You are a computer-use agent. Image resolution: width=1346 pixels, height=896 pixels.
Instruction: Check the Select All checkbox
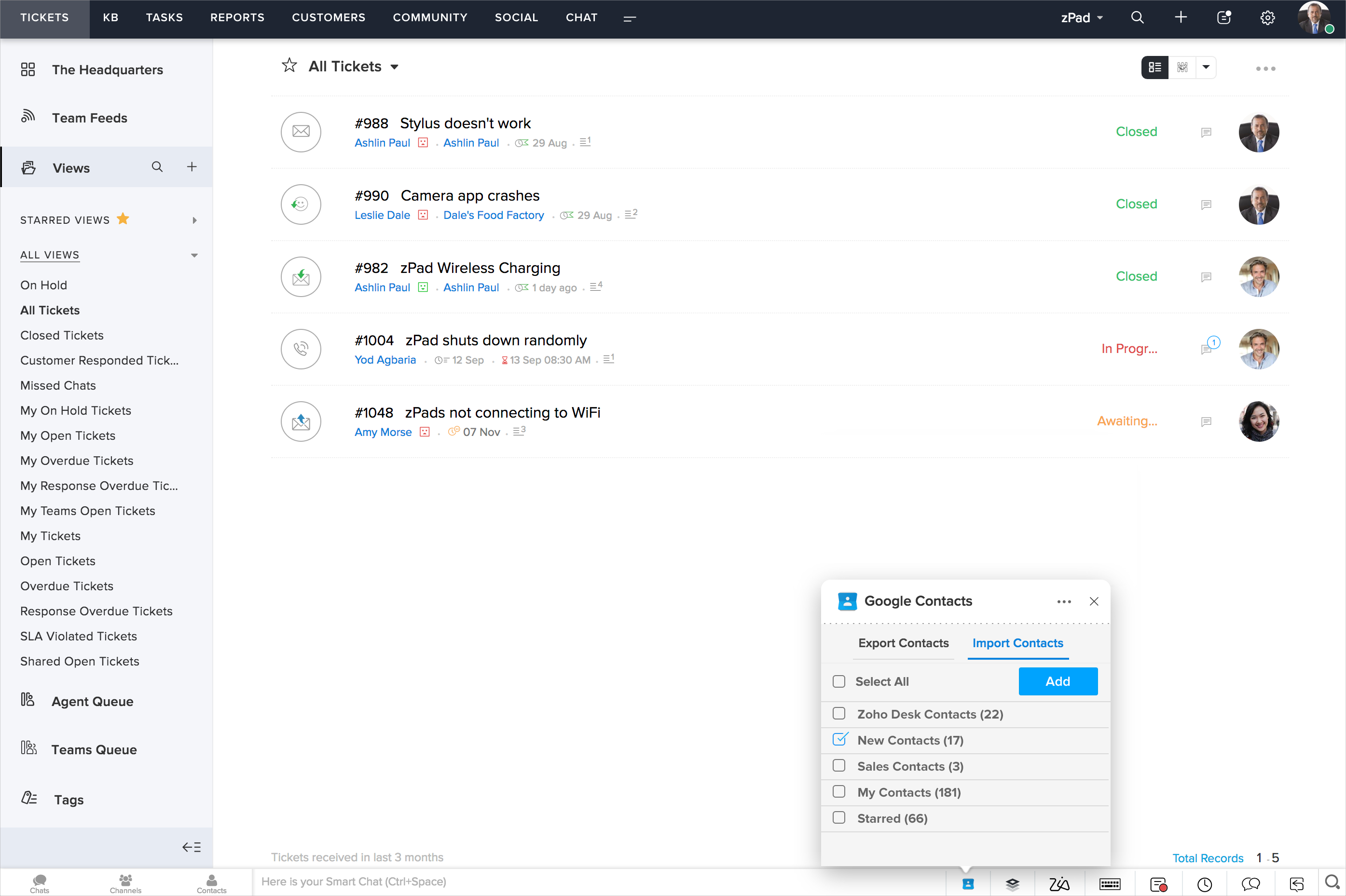pos(838,681)
